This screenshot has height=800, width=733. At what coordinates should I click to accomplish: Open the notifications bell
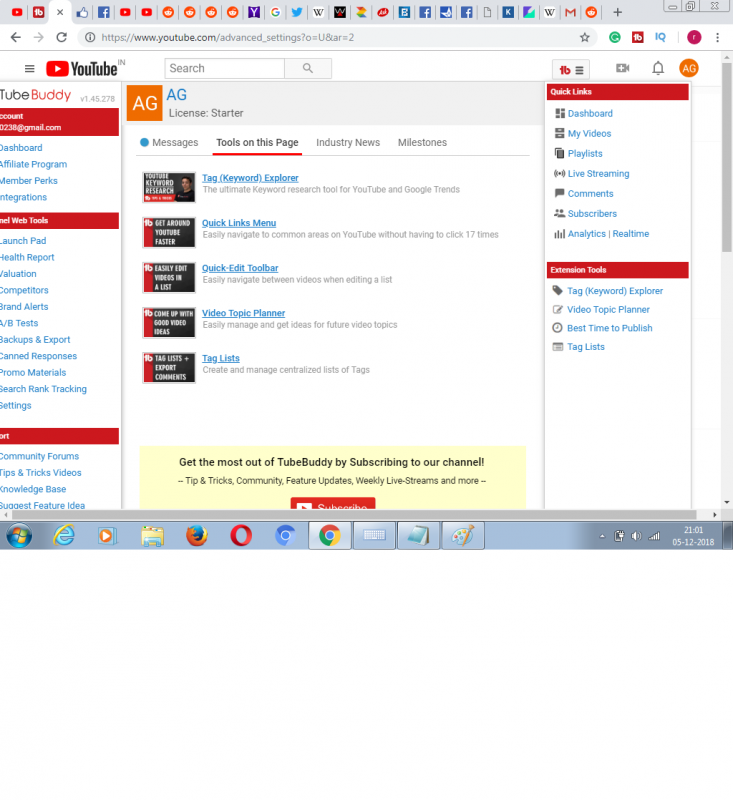(x=657, y=68)
